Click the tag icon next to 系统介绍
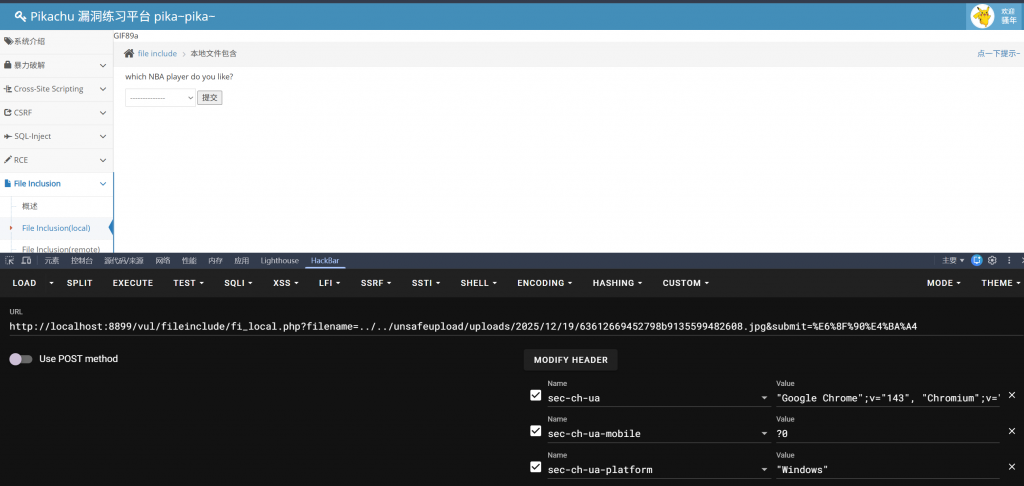Screen dimensions: 1024x486 pyautogui.click(x=8, y=41)
